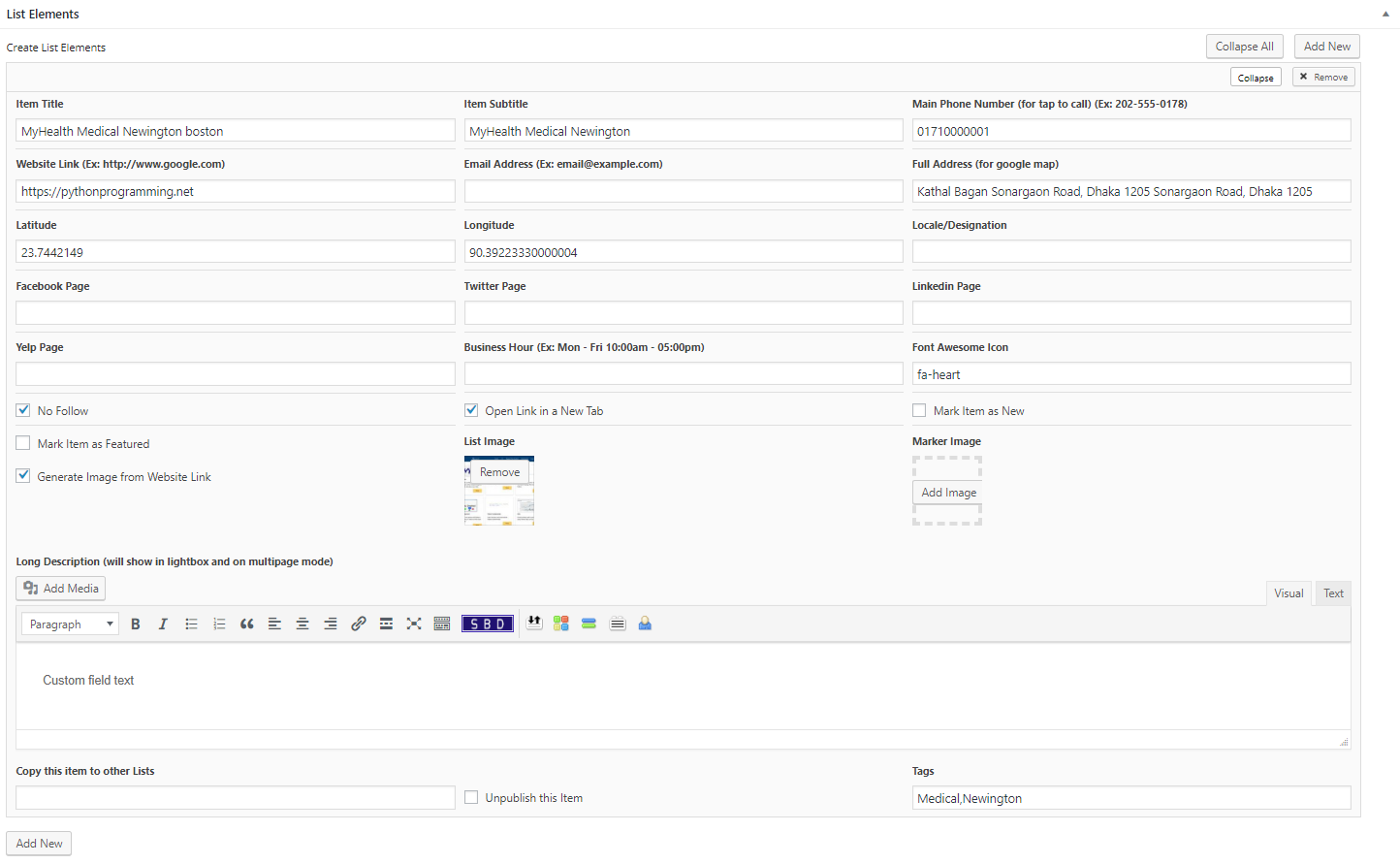Enable distraction-free fullscreen mode
This screenshot has width=1400, height=864.
point(414,624)
